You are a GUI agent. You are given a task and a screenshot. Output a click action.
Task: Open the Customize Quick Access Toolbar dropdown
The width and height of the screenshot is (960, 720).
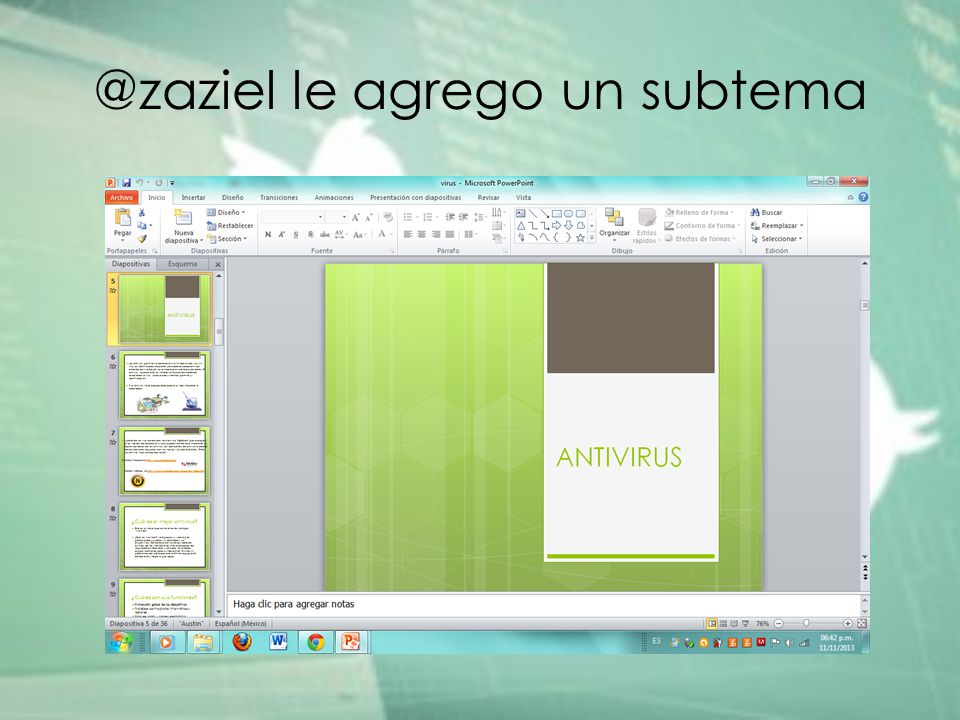(x=172, y=182)
